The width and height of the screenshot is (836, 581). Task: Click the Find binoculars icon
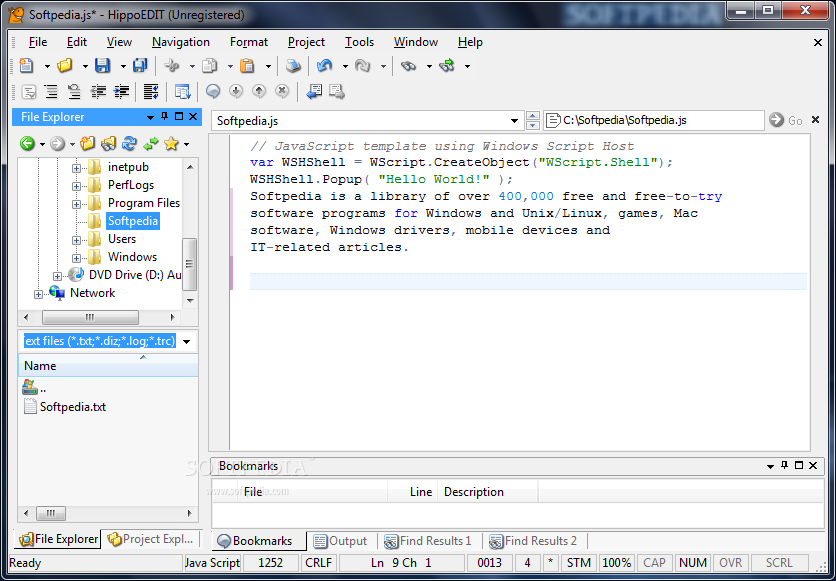pos(408,66)
